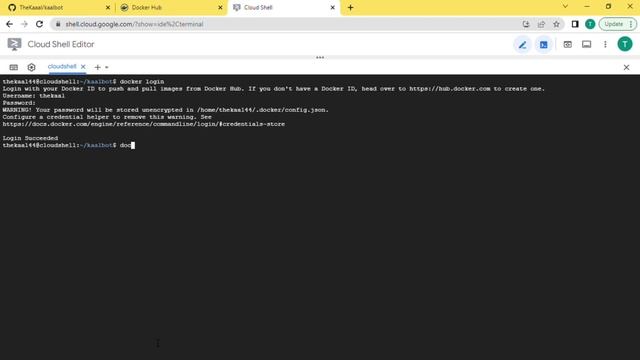The image size is (640, 360).
Task: Toggle the browser side panel
Action: (x=575, y=24)
